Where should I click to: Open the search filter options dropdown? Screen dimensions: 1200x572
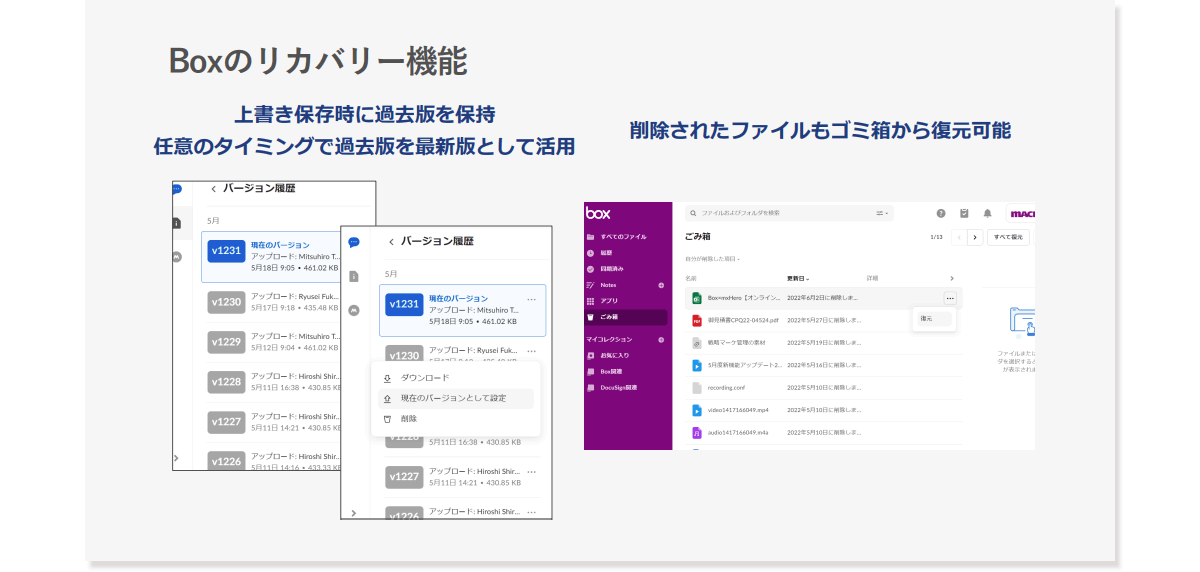coord(882,213)
